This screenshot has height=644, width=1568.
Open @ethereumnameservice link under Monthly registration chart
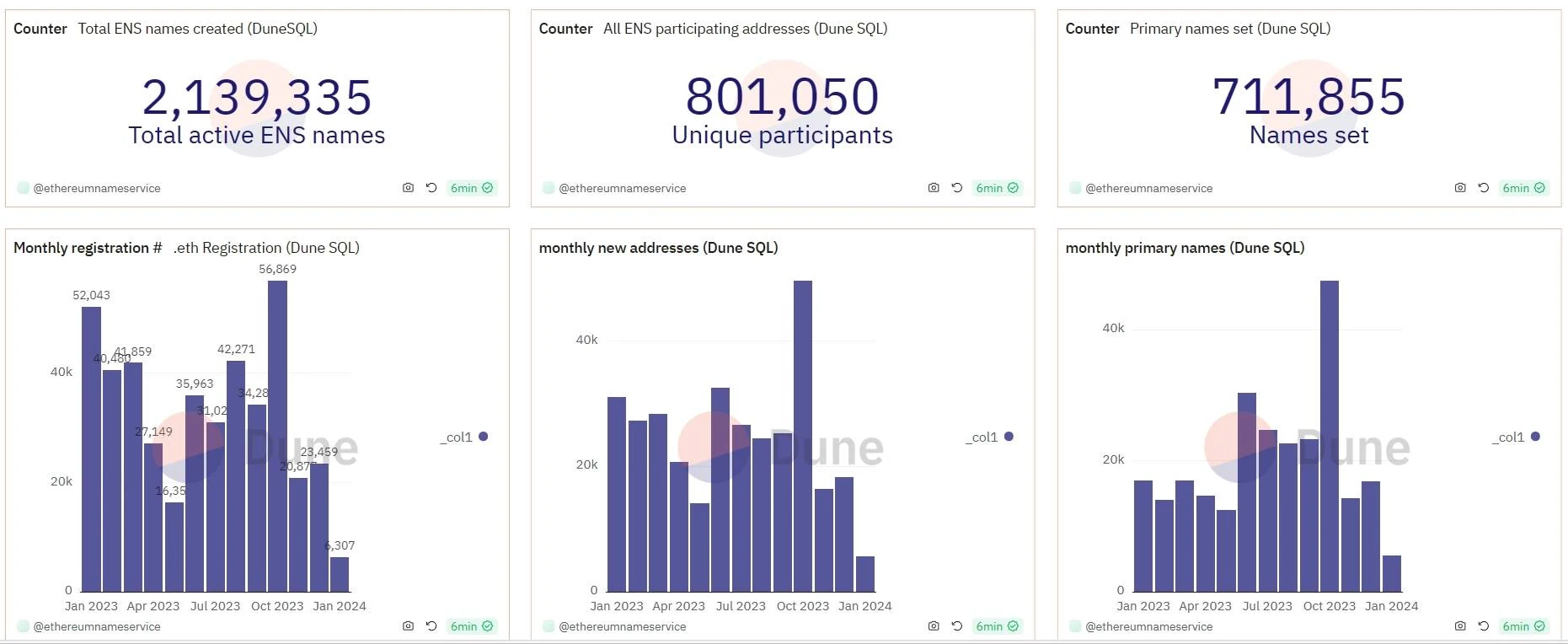click(x=97, y=626)
